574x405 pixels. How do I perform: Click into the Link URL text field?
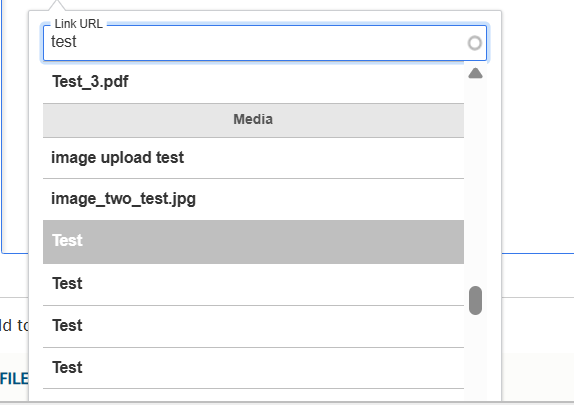coord(256,43)
